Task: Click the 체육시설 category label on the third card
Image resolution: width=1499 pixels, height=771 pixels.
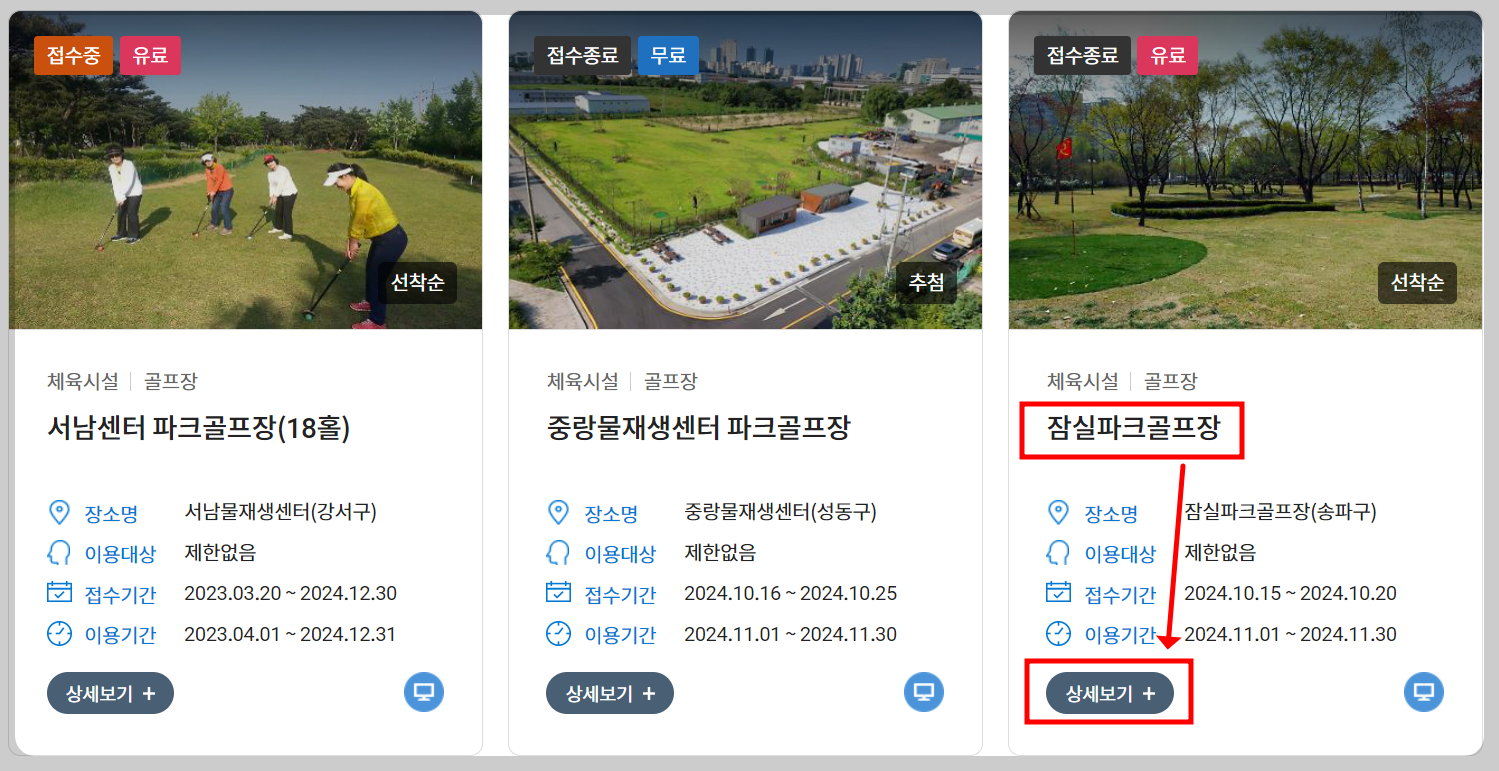Action: click(x=1083, y=381)
